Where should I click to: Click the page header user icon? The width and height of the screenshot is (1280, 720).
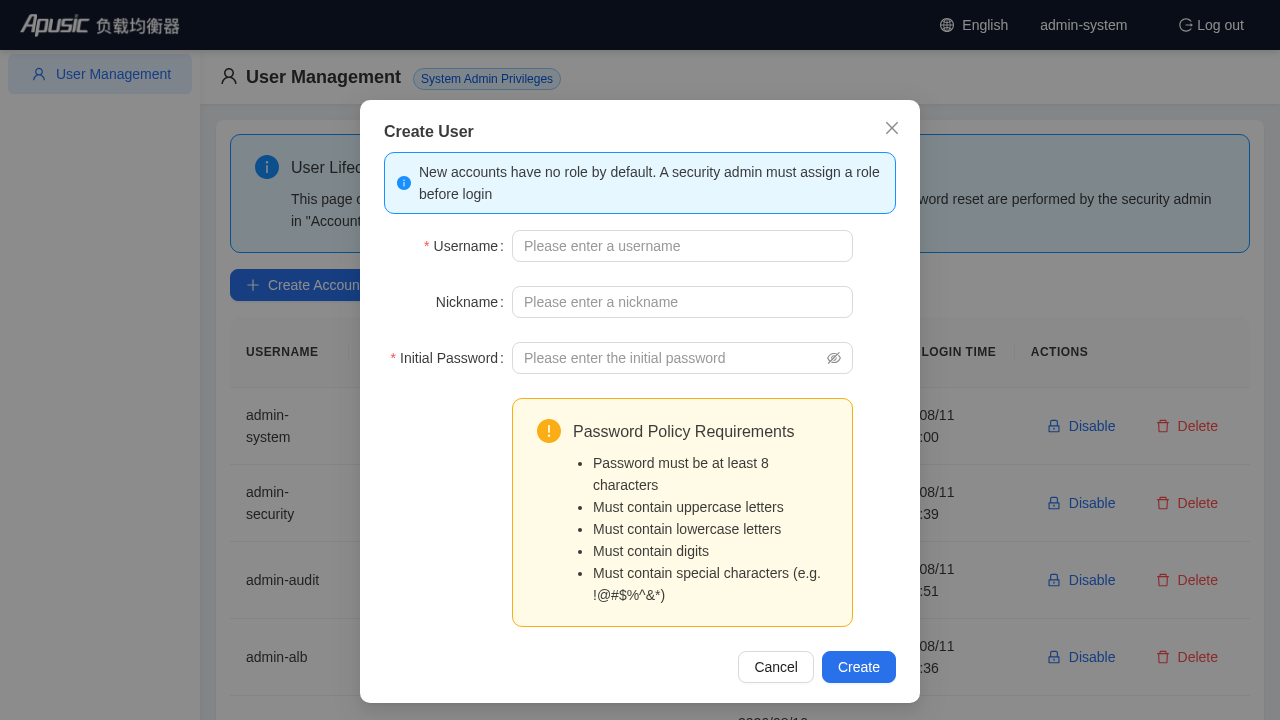(229, 77)
